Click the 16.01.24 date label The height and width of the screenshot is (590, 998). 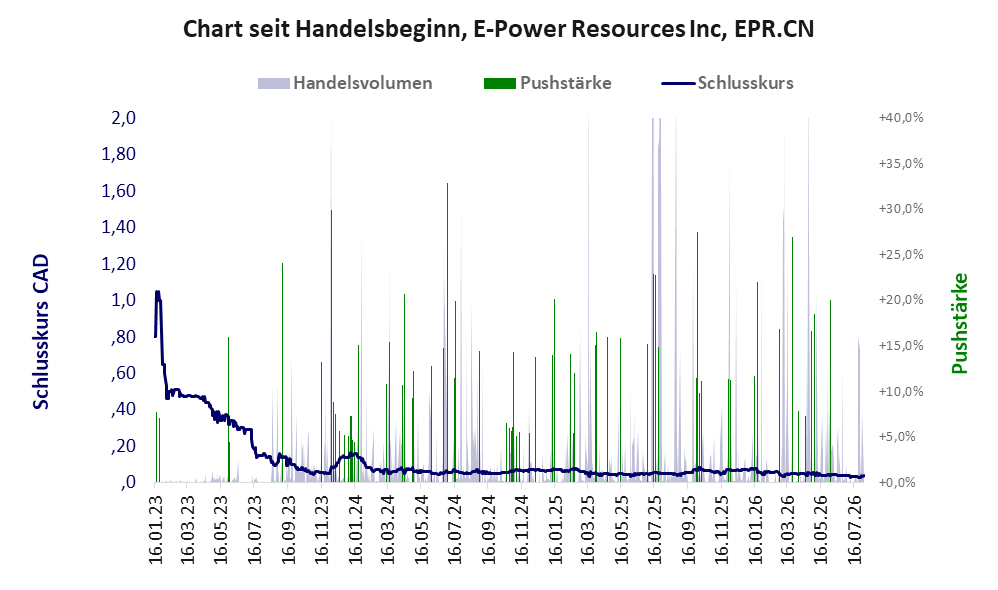point(355,530)
